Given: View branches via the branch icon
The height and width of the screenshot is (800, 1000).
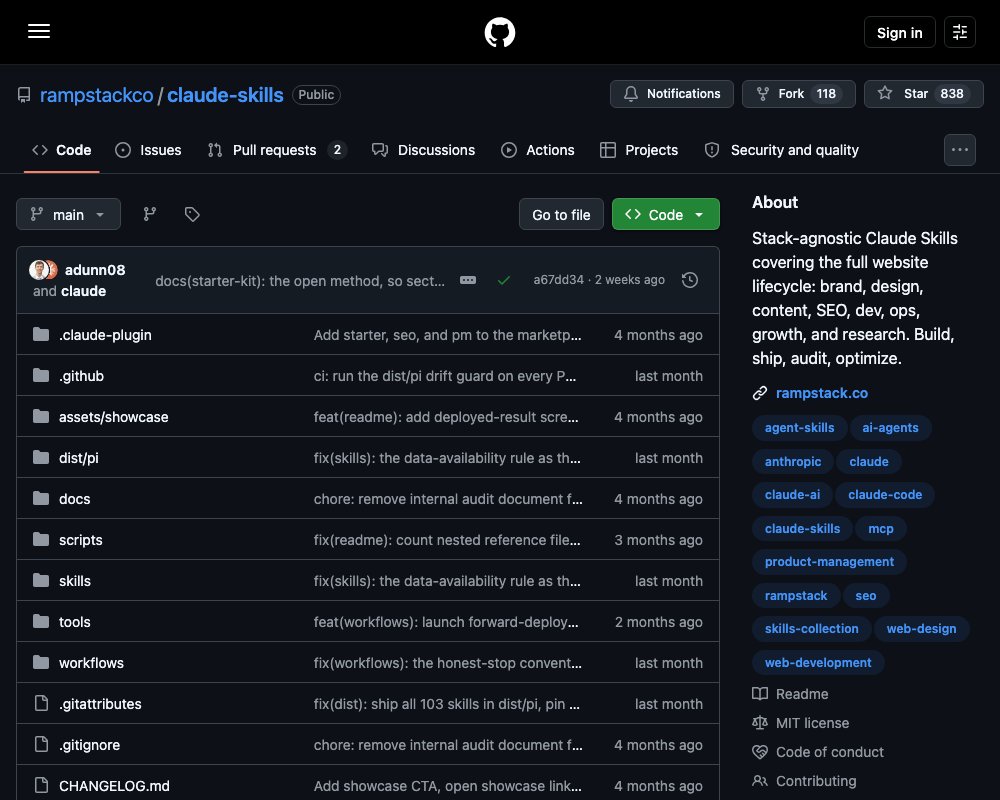Looking at the screenshot, I should (150, 214).
